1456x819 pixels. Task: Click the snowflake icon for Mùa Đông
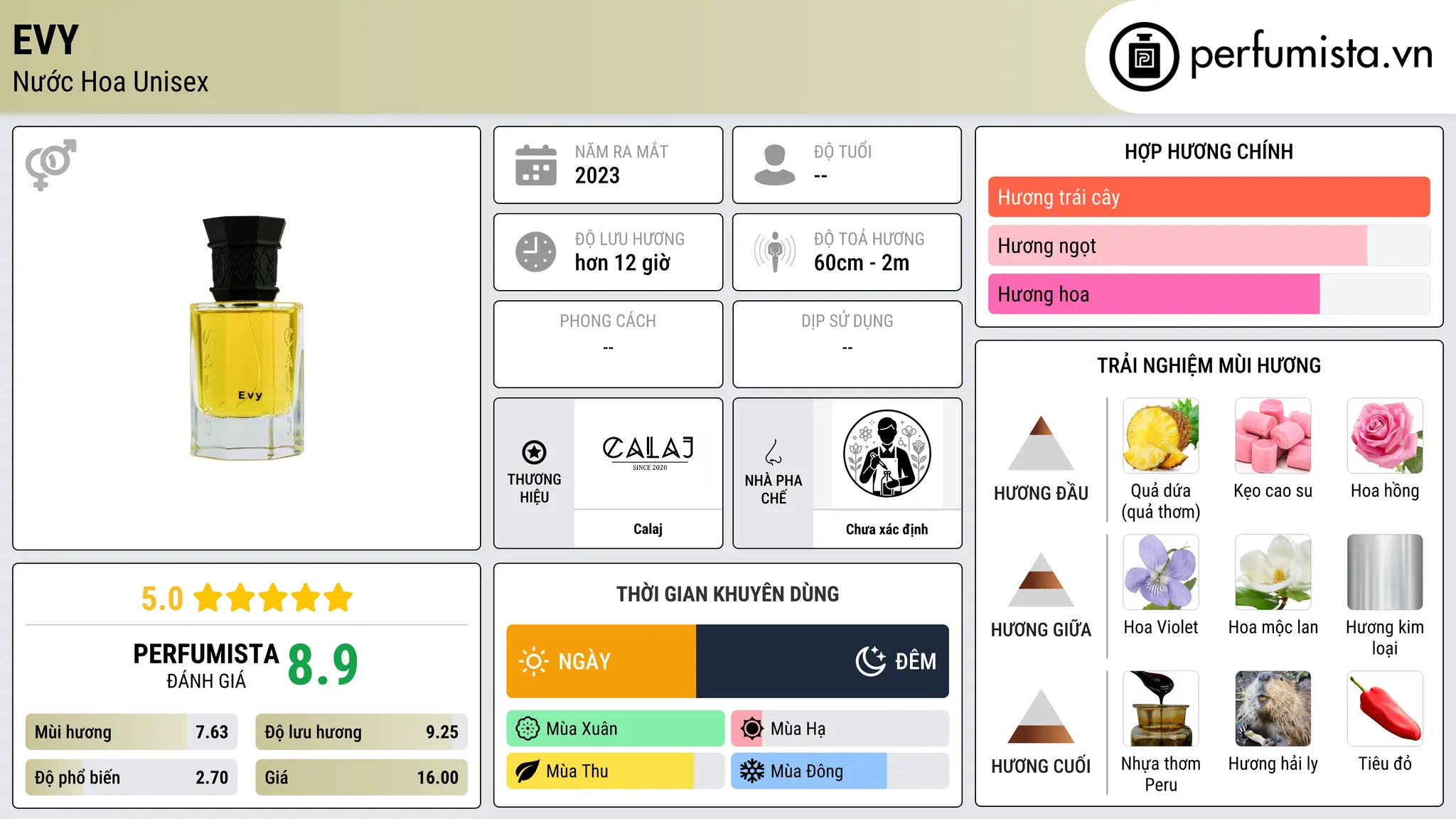[751, 771]
